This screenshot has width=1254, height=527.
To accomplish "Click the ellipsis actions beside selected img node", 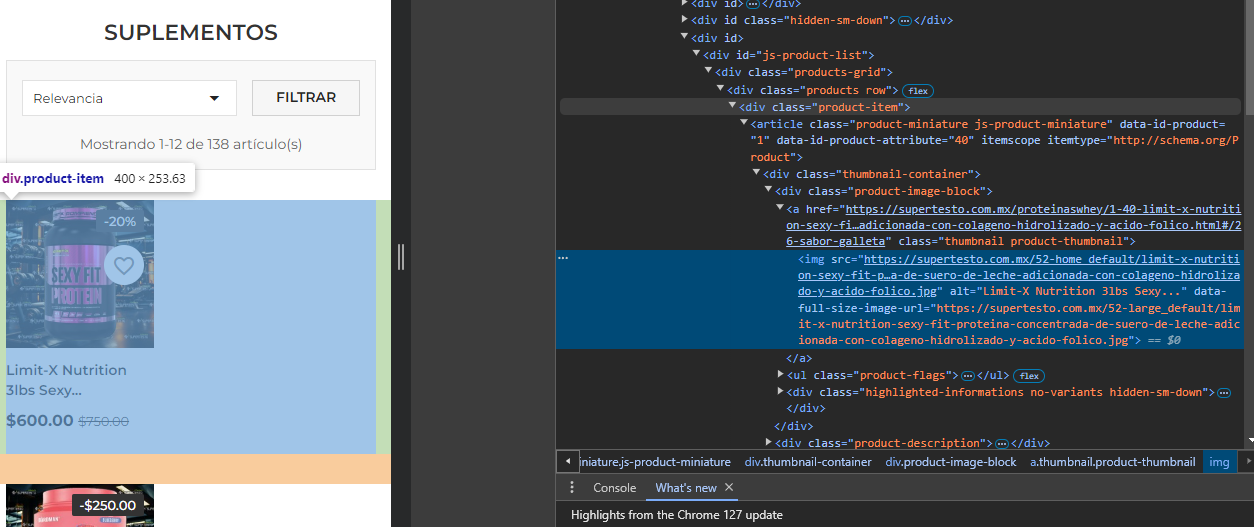I will [563, 258].
